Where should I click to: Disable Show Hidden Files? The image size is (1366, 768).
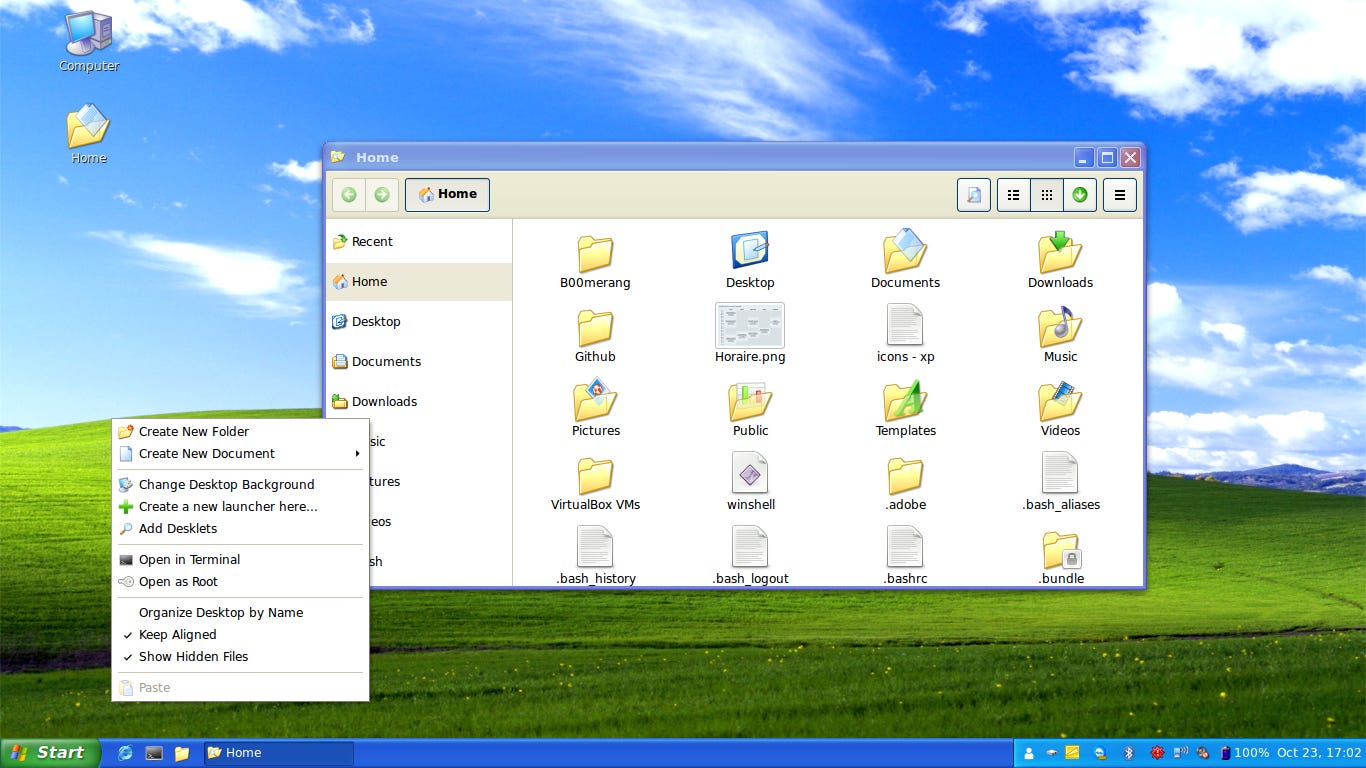click(x=192, y=657)
